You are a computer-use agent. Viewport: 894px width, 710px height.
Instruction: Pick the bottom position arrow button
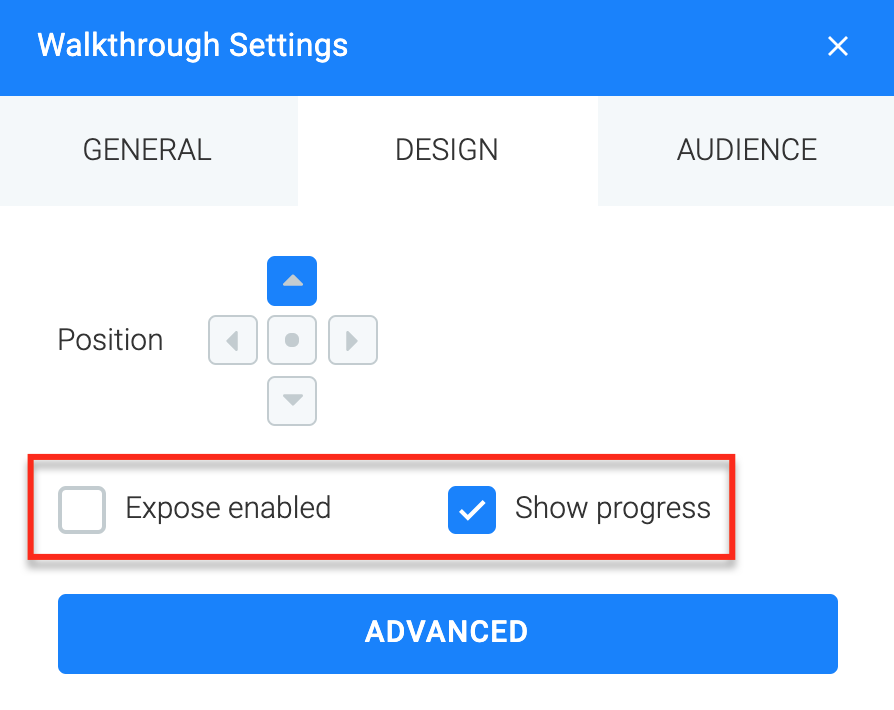[292, 401]
